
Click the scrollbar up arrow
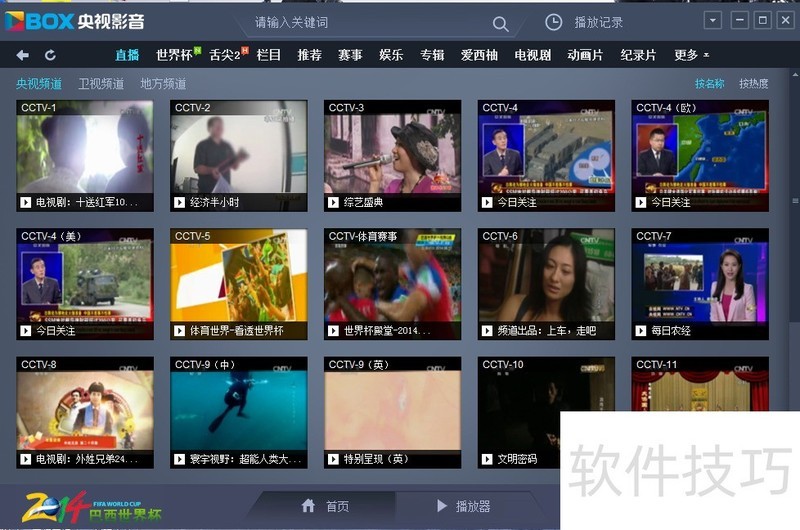pyautogui.click(x=795, y=75)
